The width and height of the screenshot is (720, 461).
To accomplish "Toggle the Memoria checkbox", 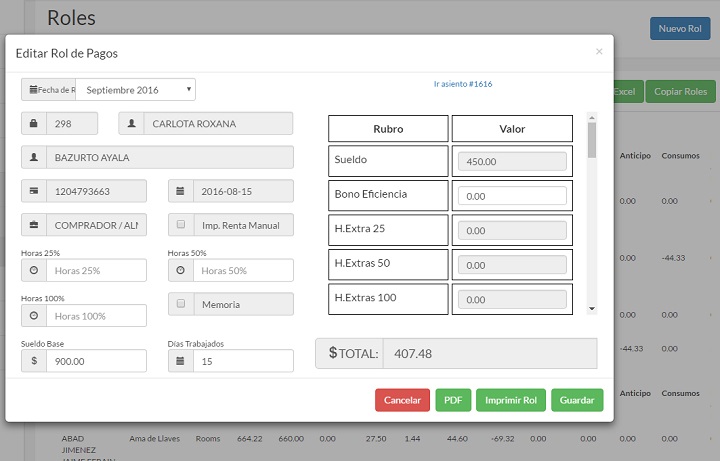I will 181,304.
